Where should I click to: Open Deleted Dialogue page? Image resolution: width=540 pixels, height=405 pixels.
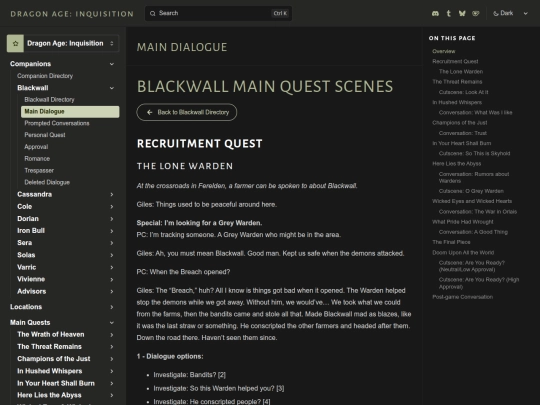(47, 182)
